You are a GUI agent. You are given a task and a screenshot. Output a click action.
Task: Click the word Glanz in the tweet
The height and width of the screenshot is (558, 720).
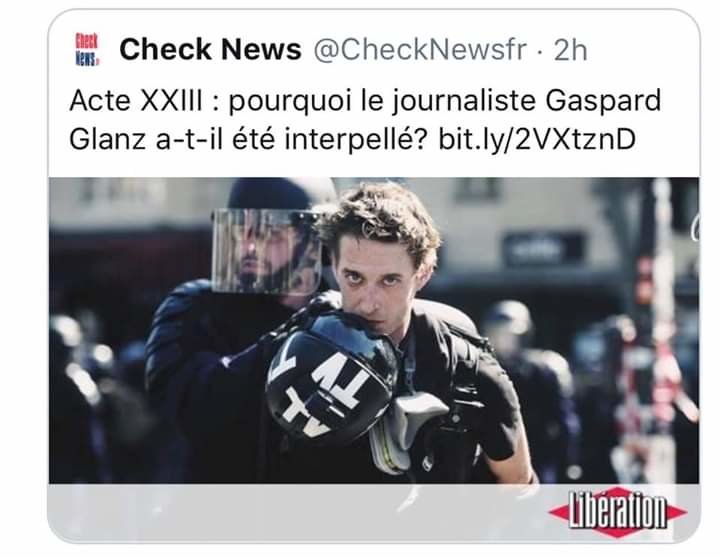[107, 139]
